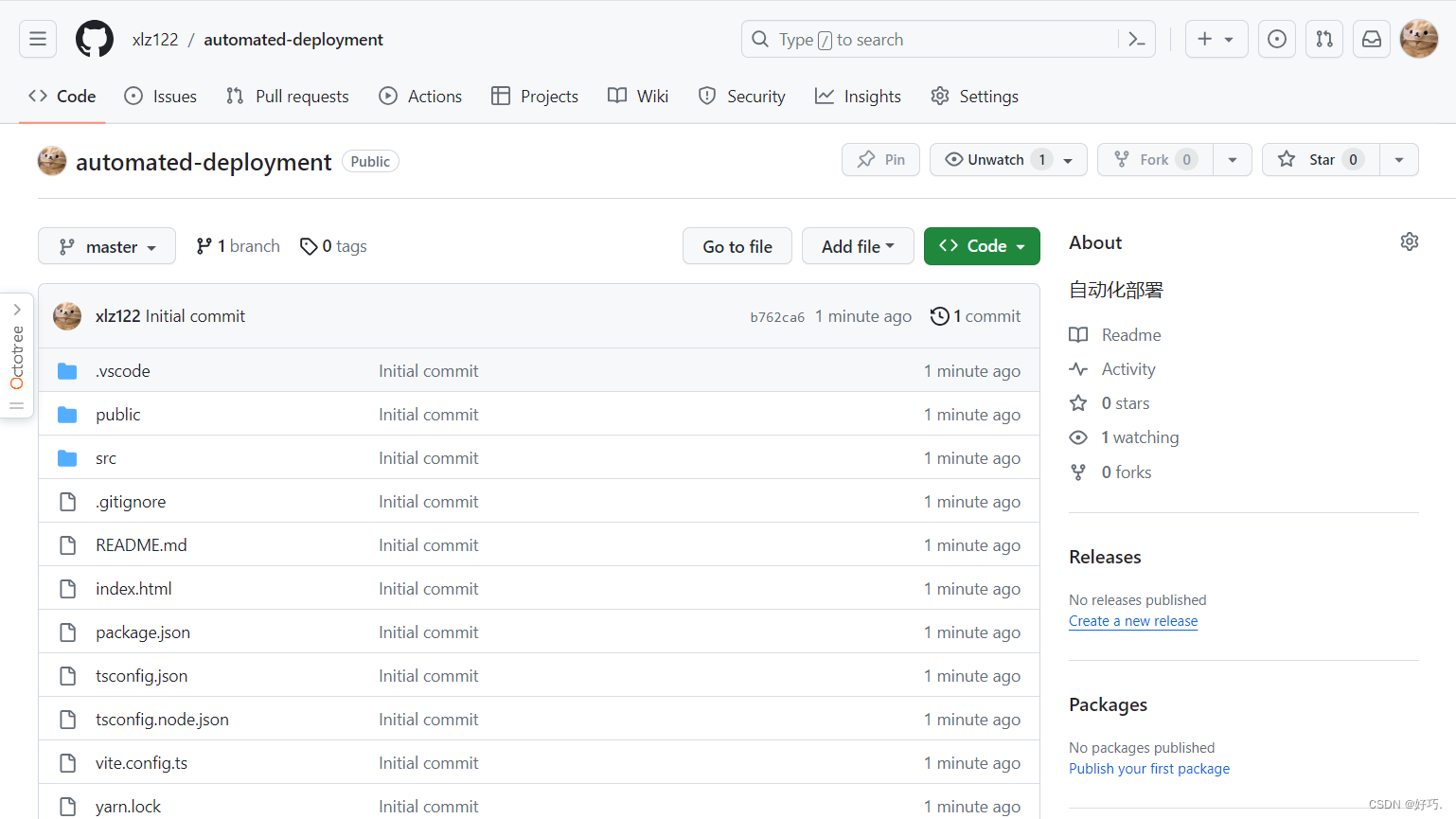1456x819 pixels.
Task: Open the Insights tab
Action: pyautogui.click(x=859, y=97)
